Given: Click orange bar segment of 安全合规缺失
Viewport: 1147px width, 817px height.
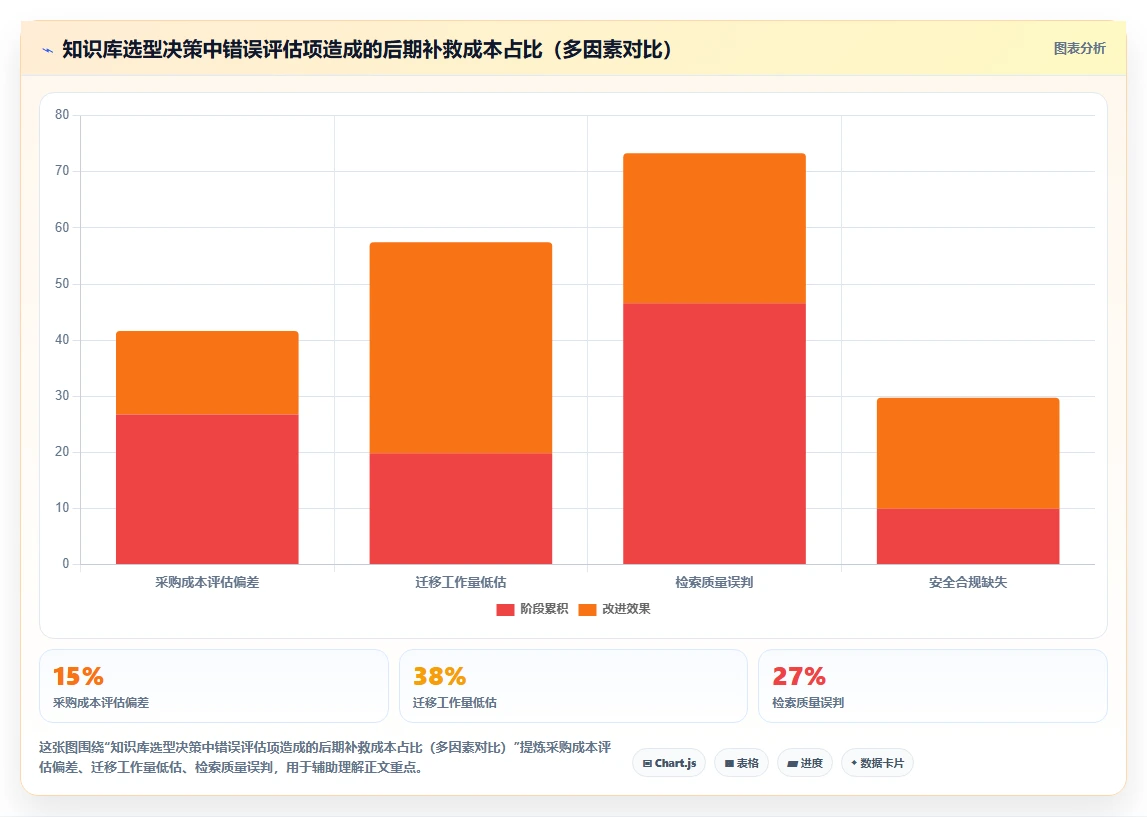Looking at the screenshot, I should (968, 453).
